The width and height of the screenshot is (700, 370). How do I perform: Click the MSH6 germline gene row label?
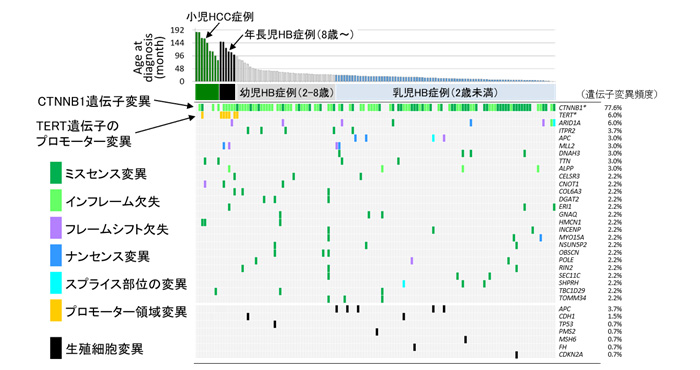[x=567, y=339]
